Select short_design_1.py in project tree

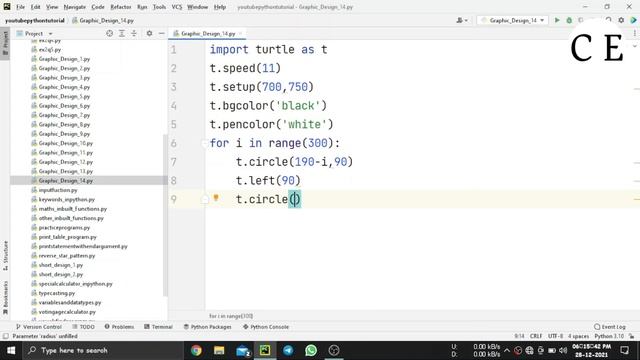click(x=60, y=265)
